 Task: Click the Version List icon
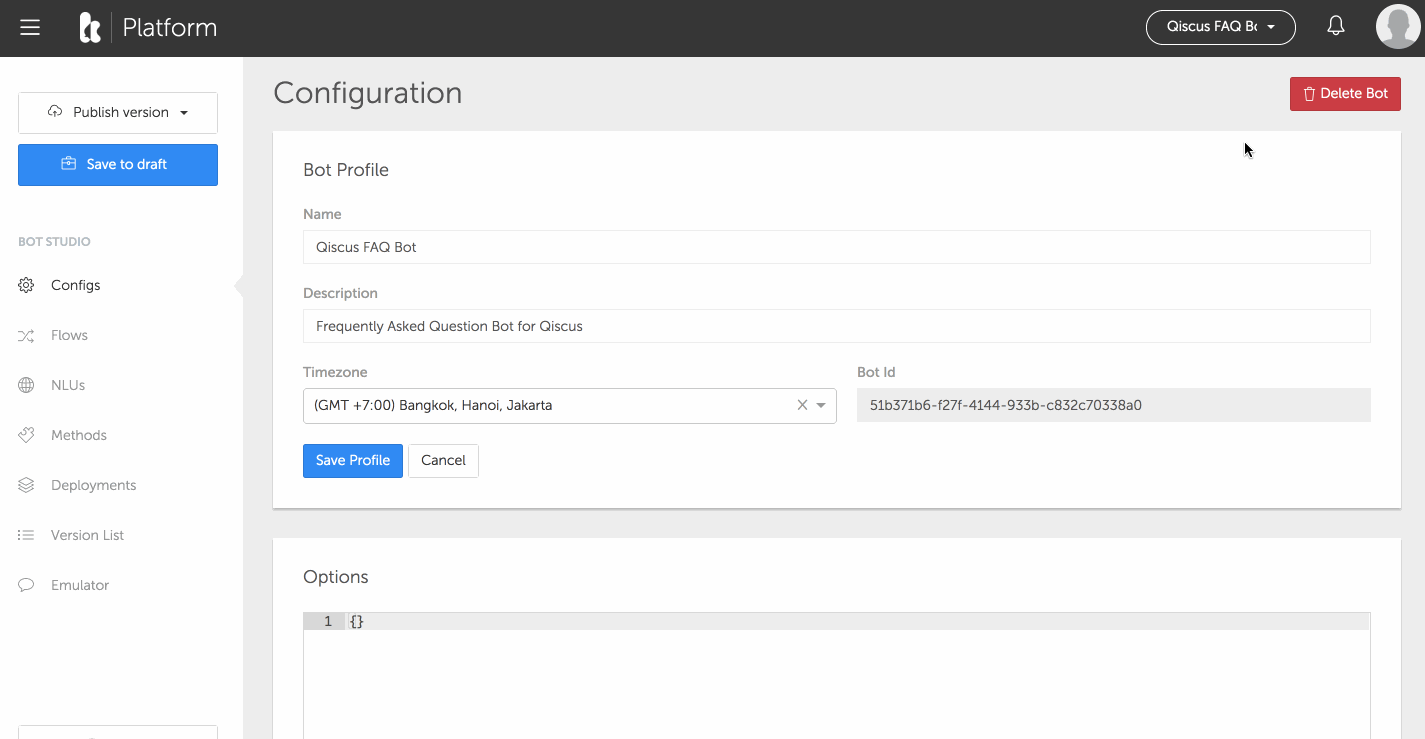27,535
